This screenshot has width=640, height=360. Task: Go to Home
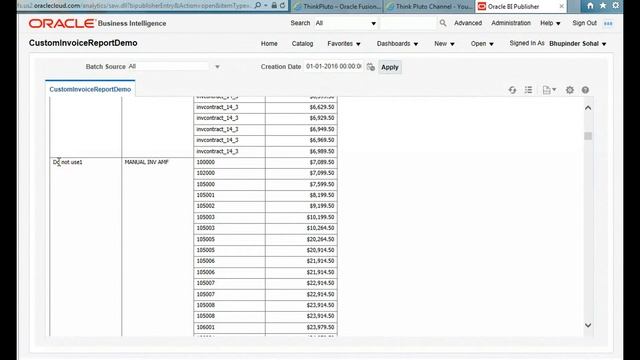tap(269, 44)
